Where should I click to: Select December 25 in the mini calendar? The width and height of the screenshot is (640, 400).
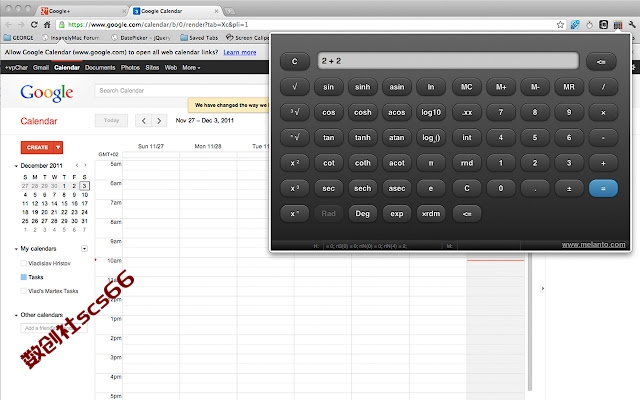point(25,221)
